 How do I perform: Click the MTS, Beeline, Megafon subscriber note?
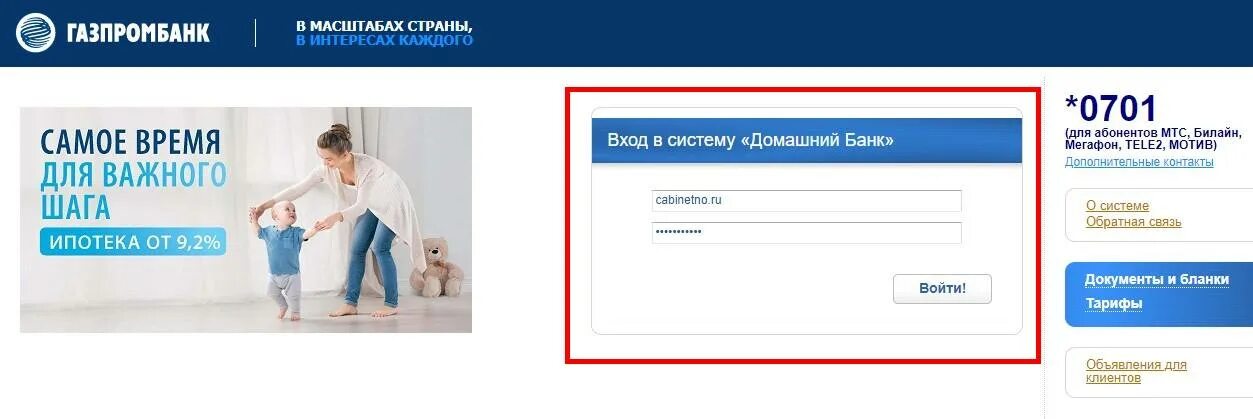[x=1153, y=138]
